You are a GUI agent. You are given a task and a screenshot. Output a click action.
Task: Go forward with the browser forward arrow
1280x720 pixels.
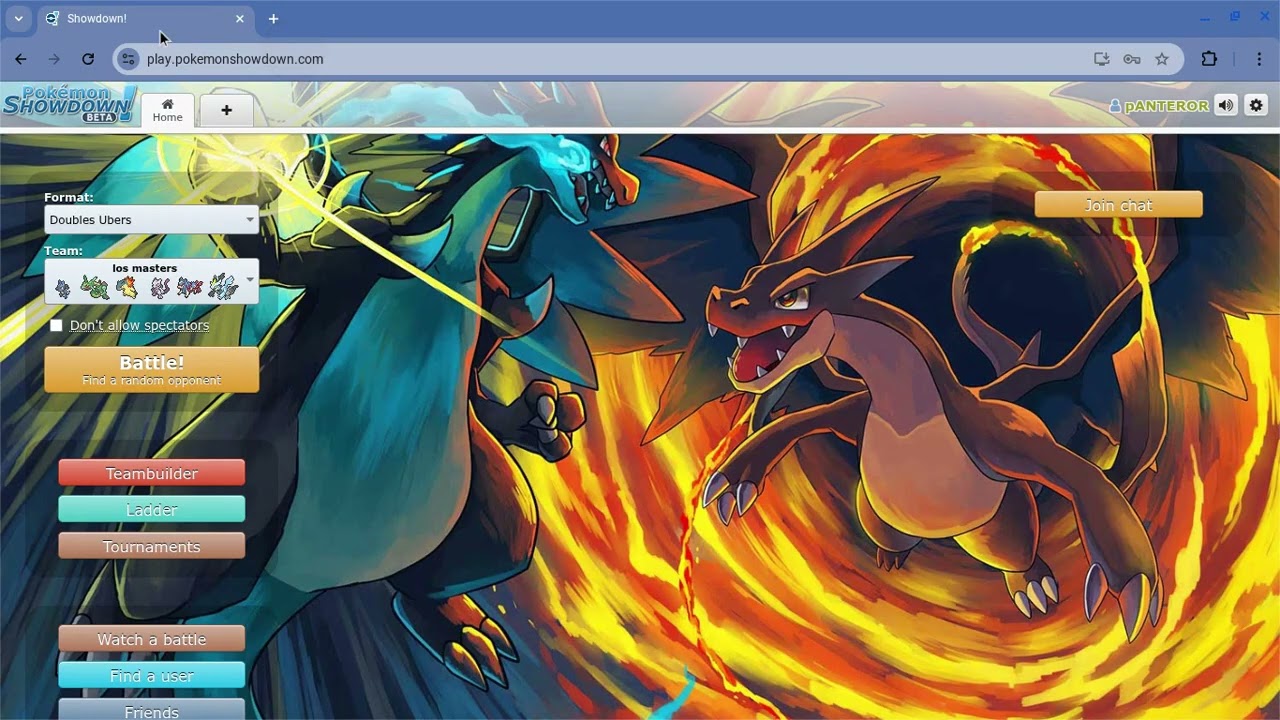click(x=54, y=59)
